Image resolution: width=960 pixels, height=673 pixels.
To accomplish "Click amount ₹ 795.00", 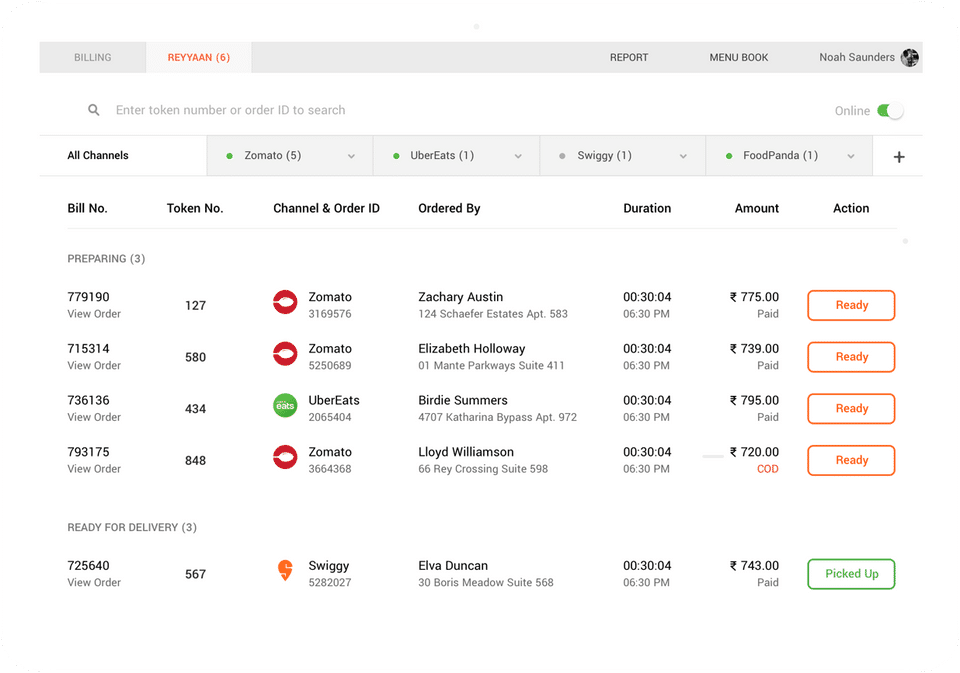I will pos(754,400).
